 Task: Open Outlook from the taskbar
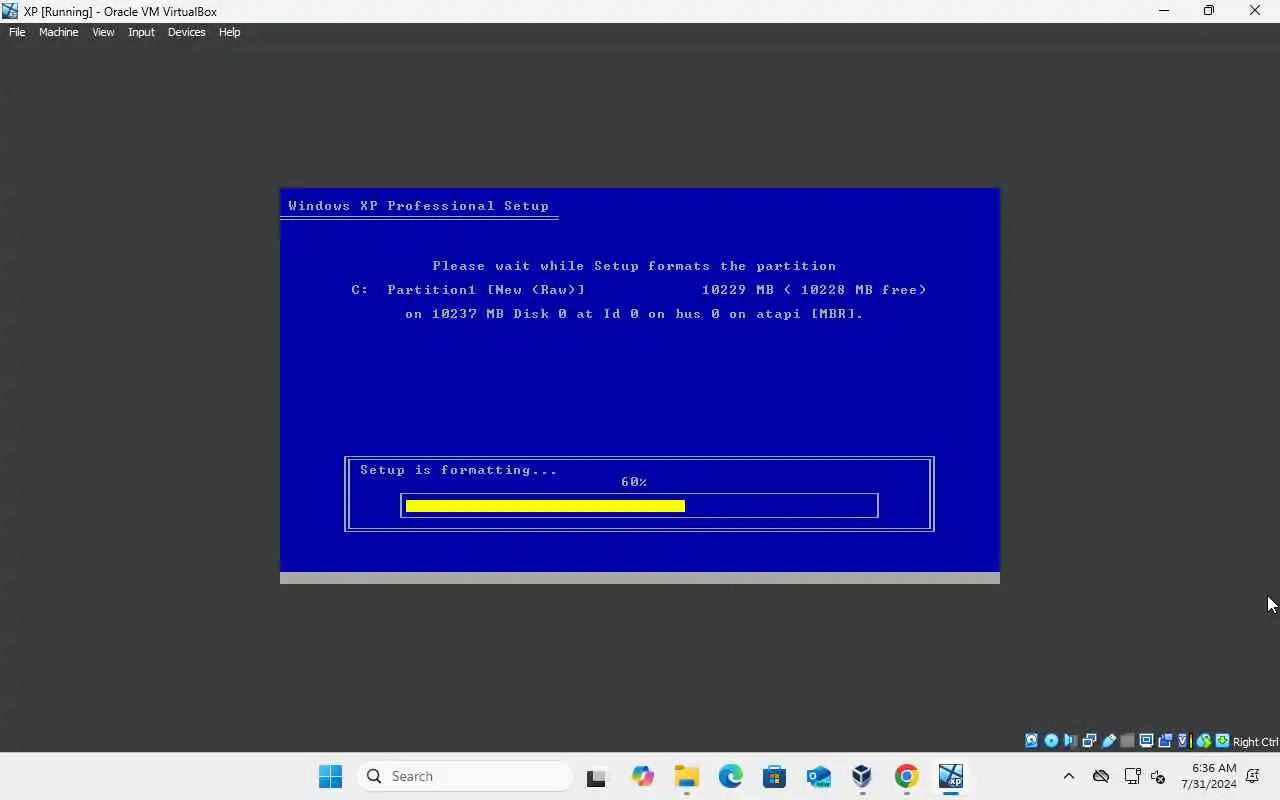[818, 776]
